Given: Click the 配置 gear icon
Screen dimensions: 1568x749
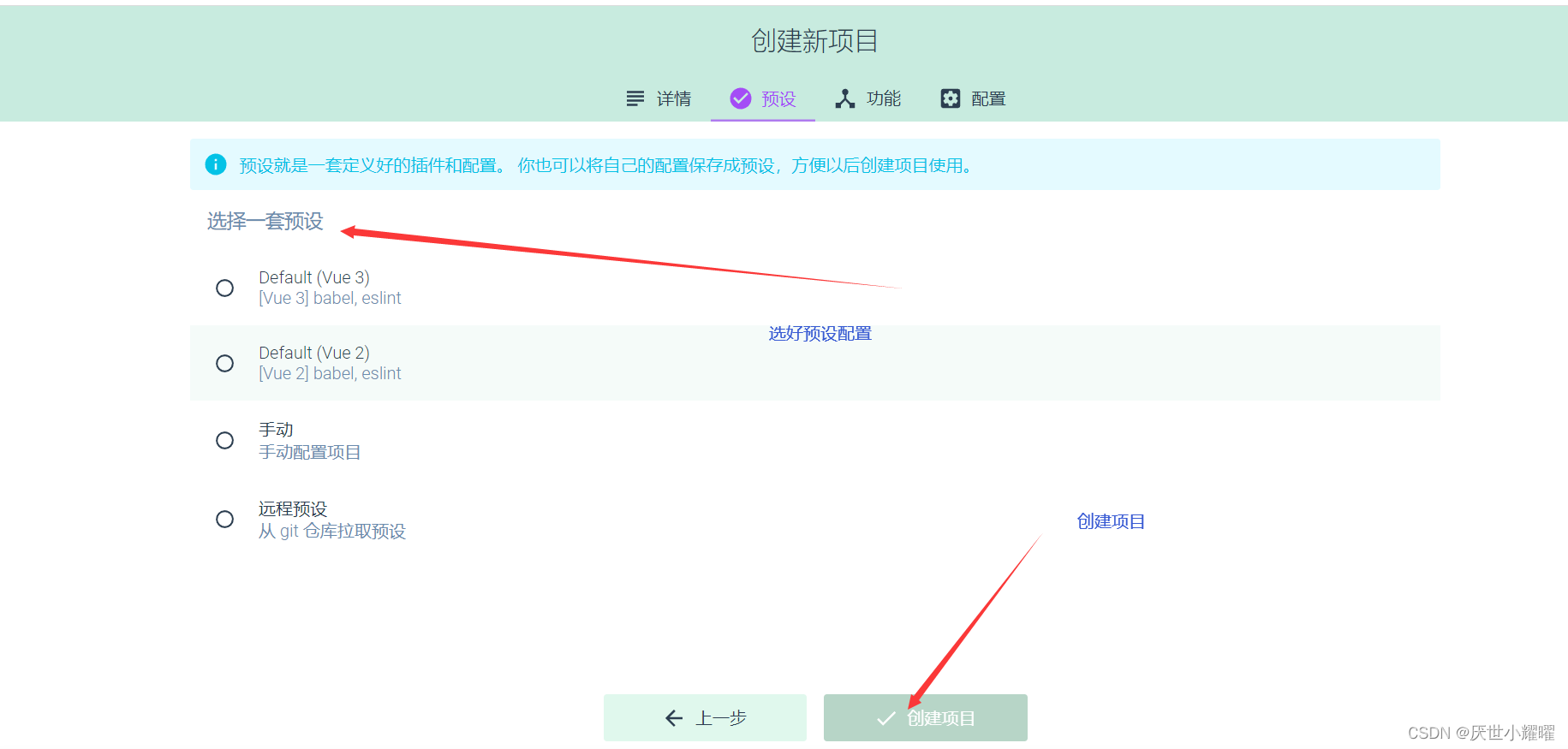Looking at the screenshot, I should 951,98.
